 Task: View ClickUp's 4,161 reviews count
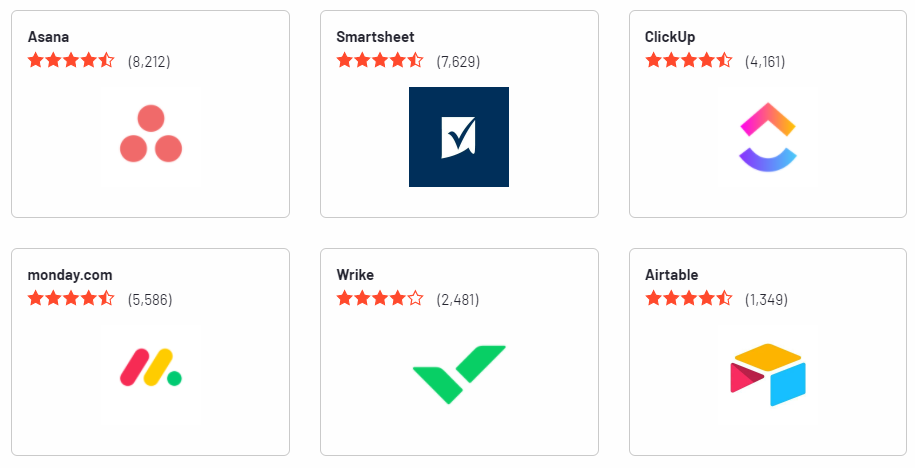[765, 61]
